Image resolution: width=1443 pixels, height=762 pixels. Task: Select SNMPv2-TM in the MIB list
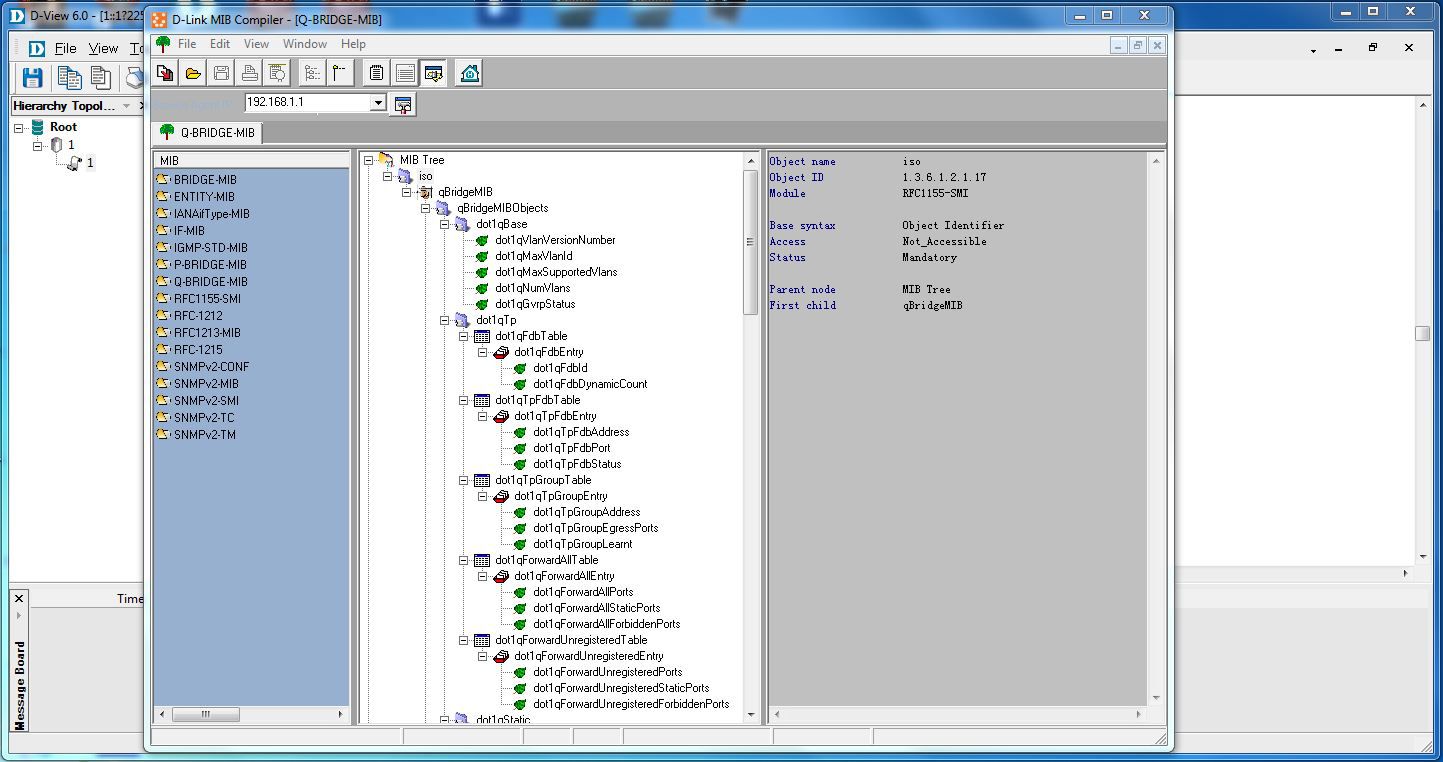[x=204, y=435]
